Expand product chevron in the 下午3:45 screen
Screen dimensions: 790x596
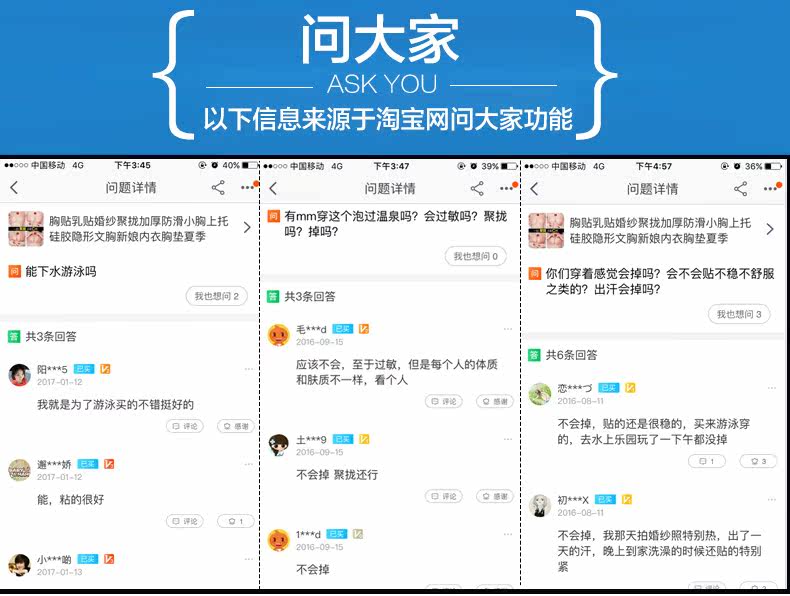click(247, 227)
